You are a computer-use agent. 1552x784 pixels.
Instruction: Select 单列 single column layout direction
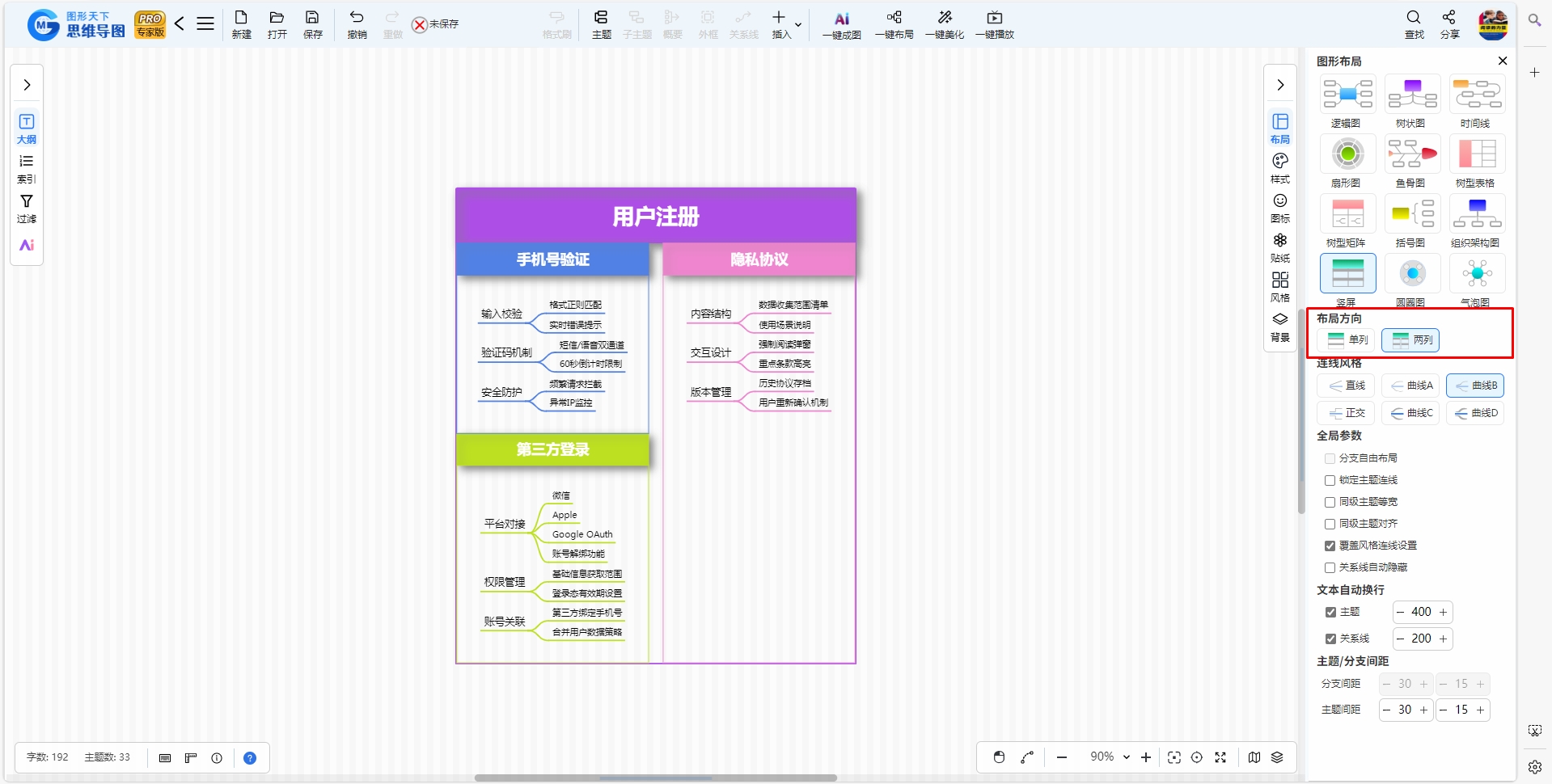point(1347,340)
